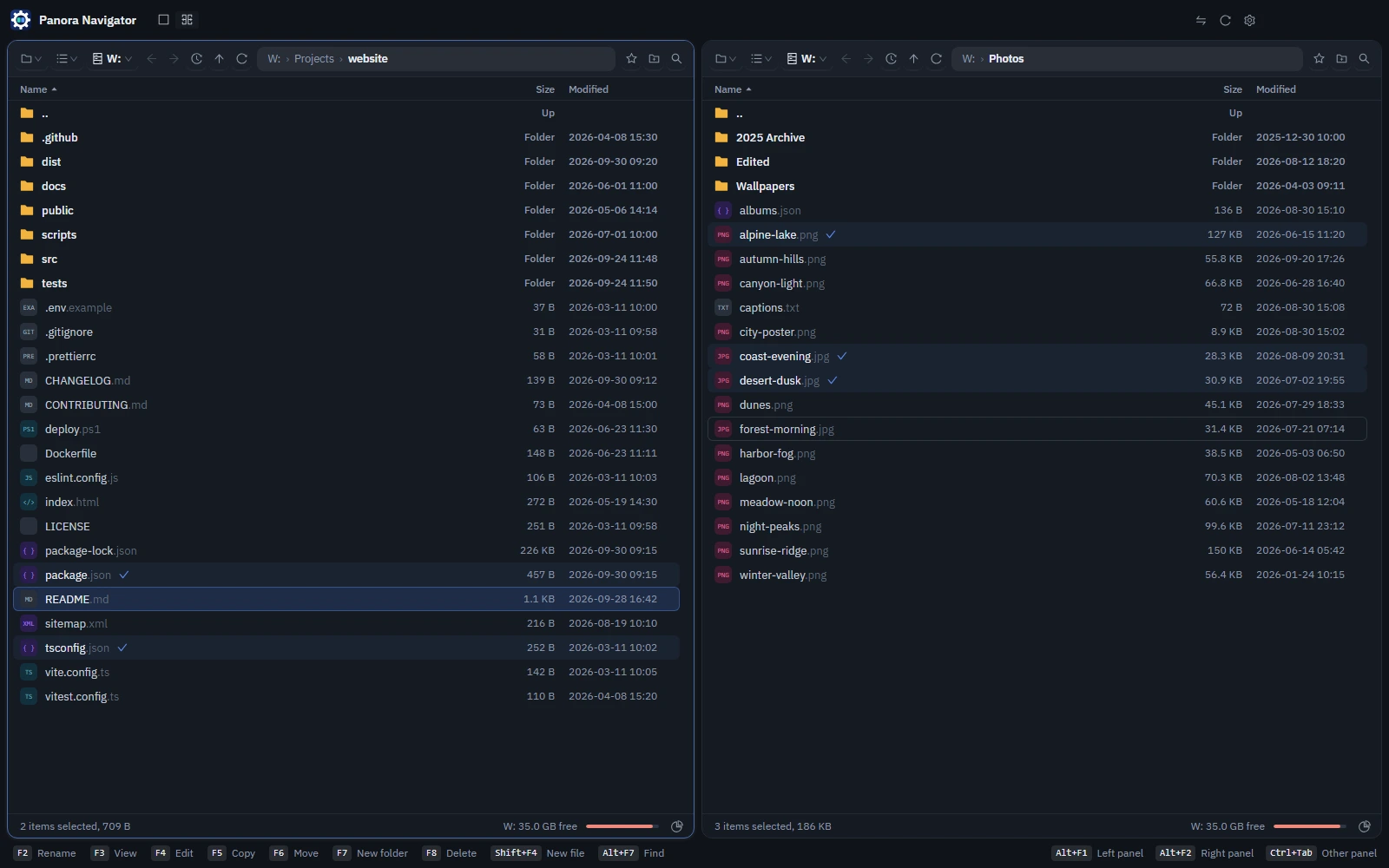
Task: Click the top-right refresh icon
Action: pyautogui.click(x=1225, y=20)
